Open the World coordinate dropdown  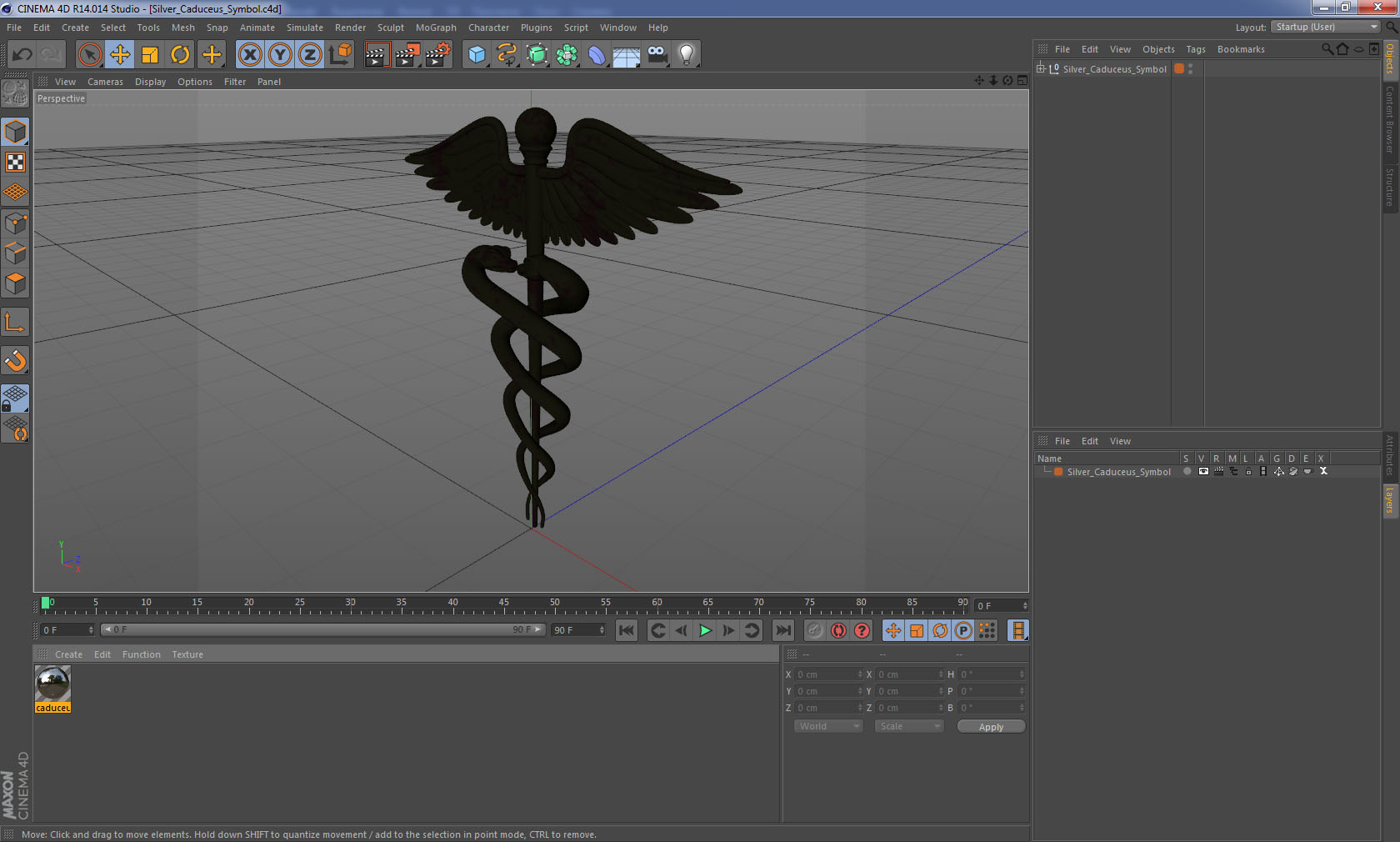(x=827, y=726)
